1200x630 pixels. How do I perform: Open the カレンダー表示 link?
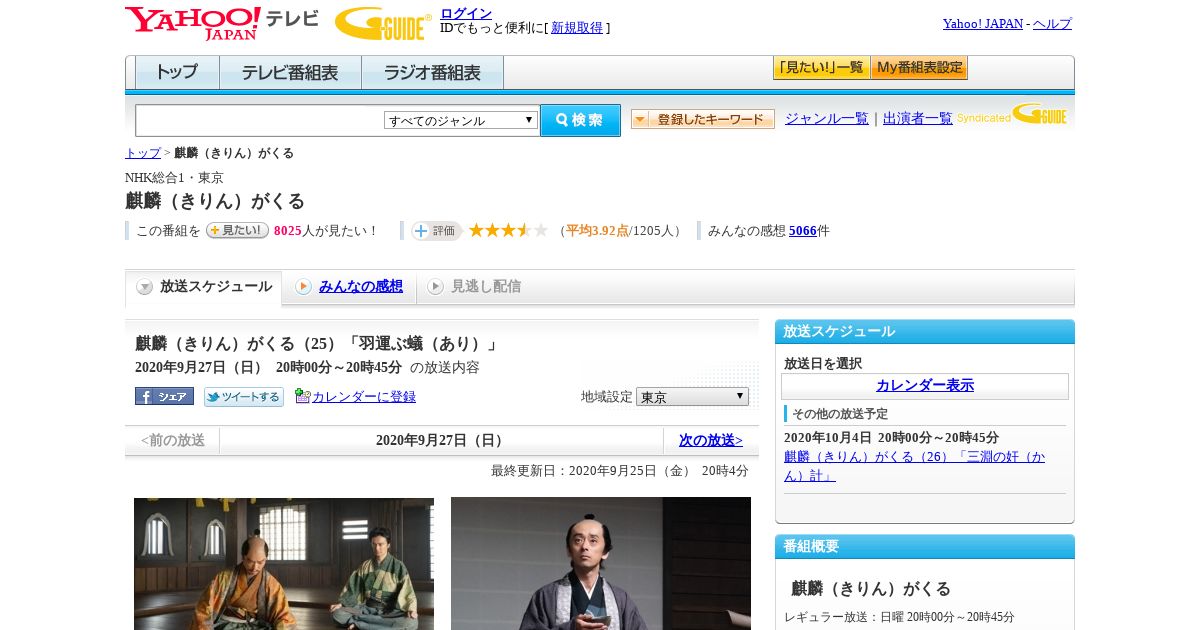click(x=925, y=386)
